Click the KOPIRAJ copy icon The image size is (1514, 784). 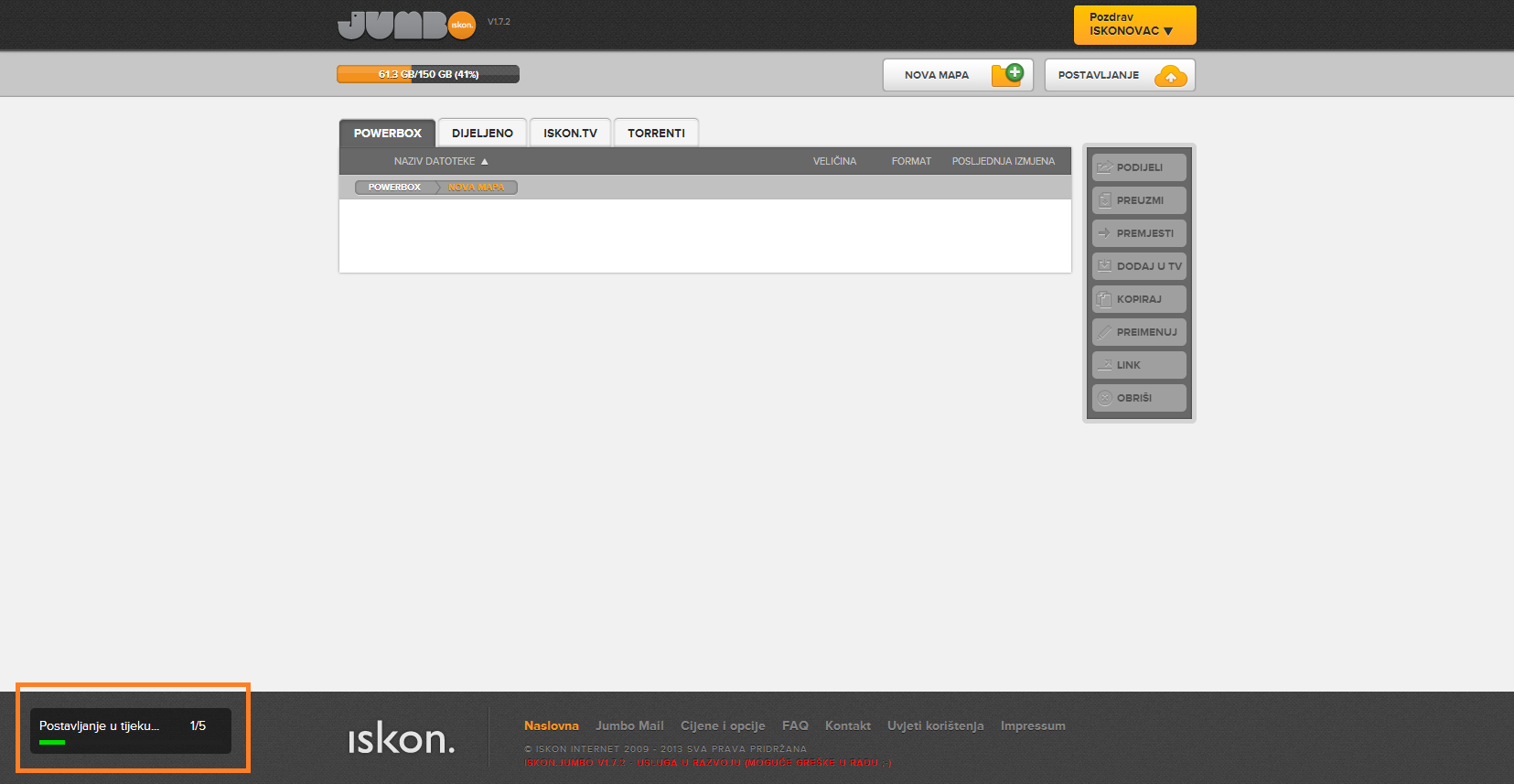click(1105, 299)
